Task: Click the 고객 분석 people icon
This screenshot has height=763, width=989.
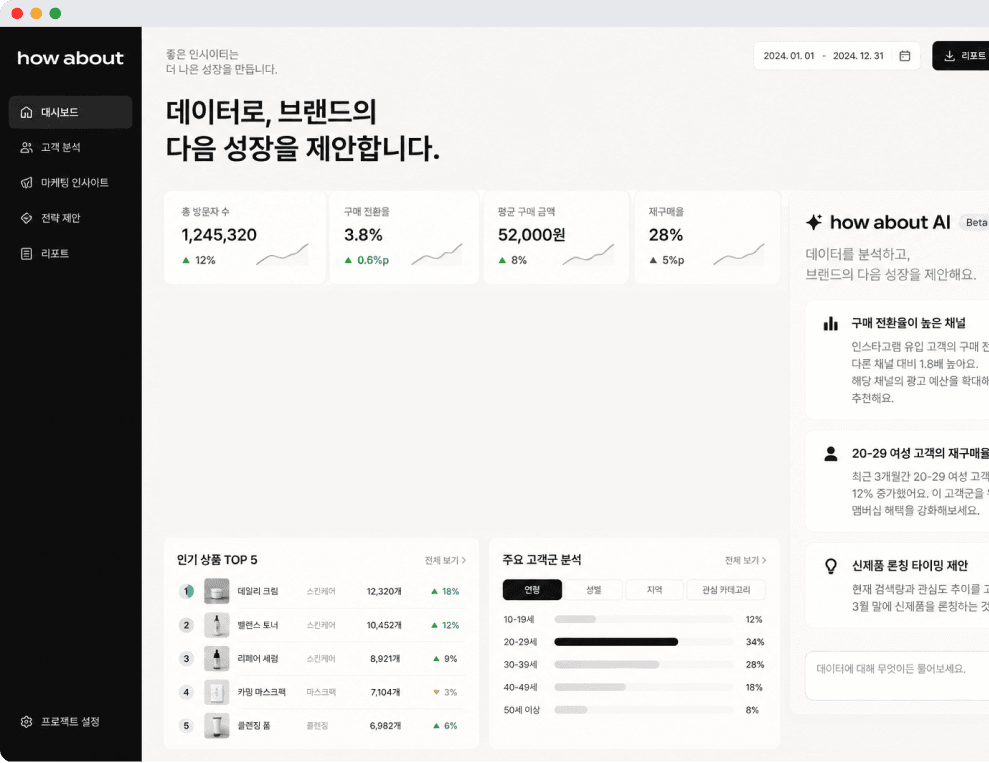Action: pos(26,148)
